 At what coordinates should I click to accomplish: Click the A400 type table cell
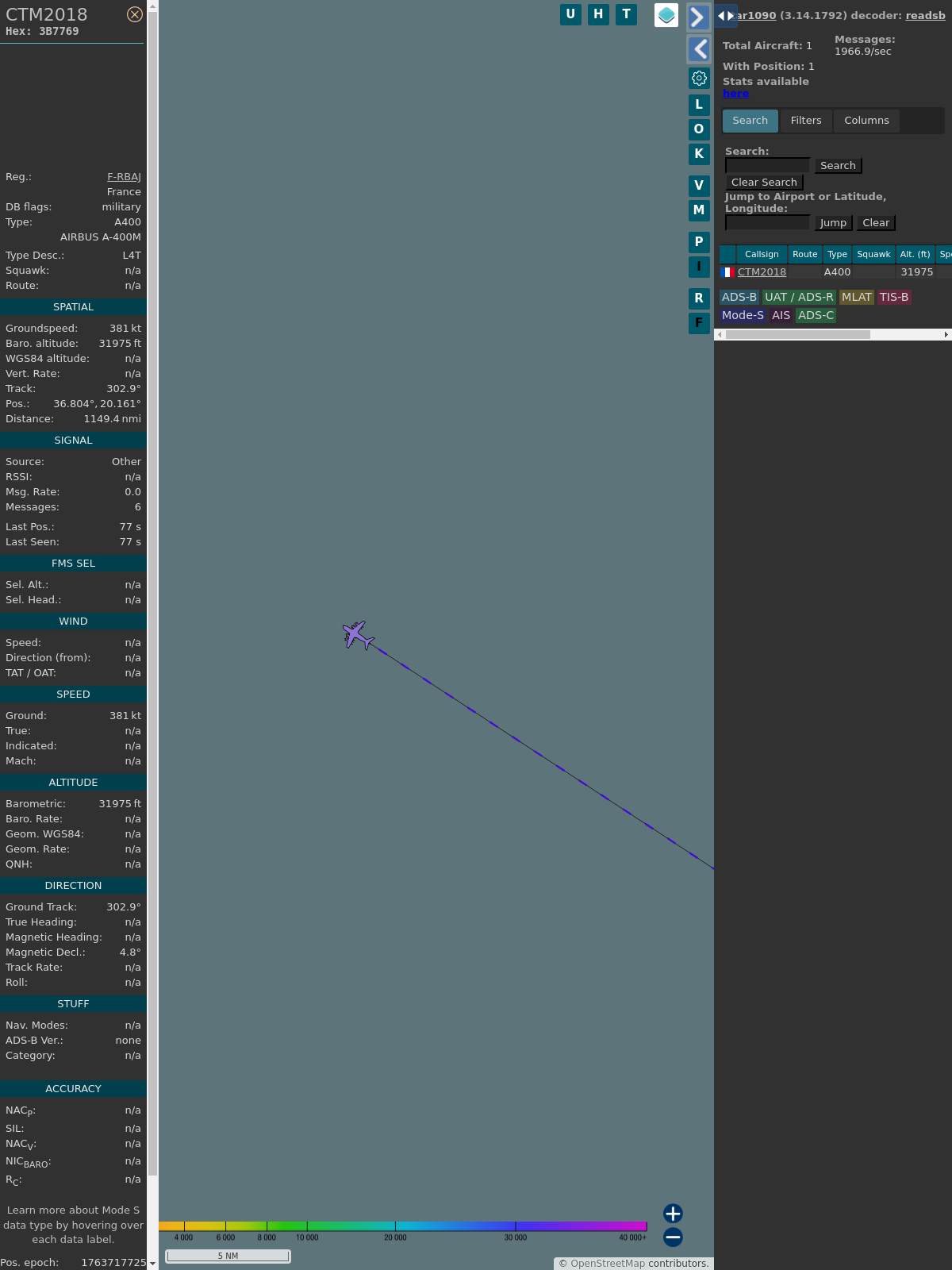[x=837, y=272]
